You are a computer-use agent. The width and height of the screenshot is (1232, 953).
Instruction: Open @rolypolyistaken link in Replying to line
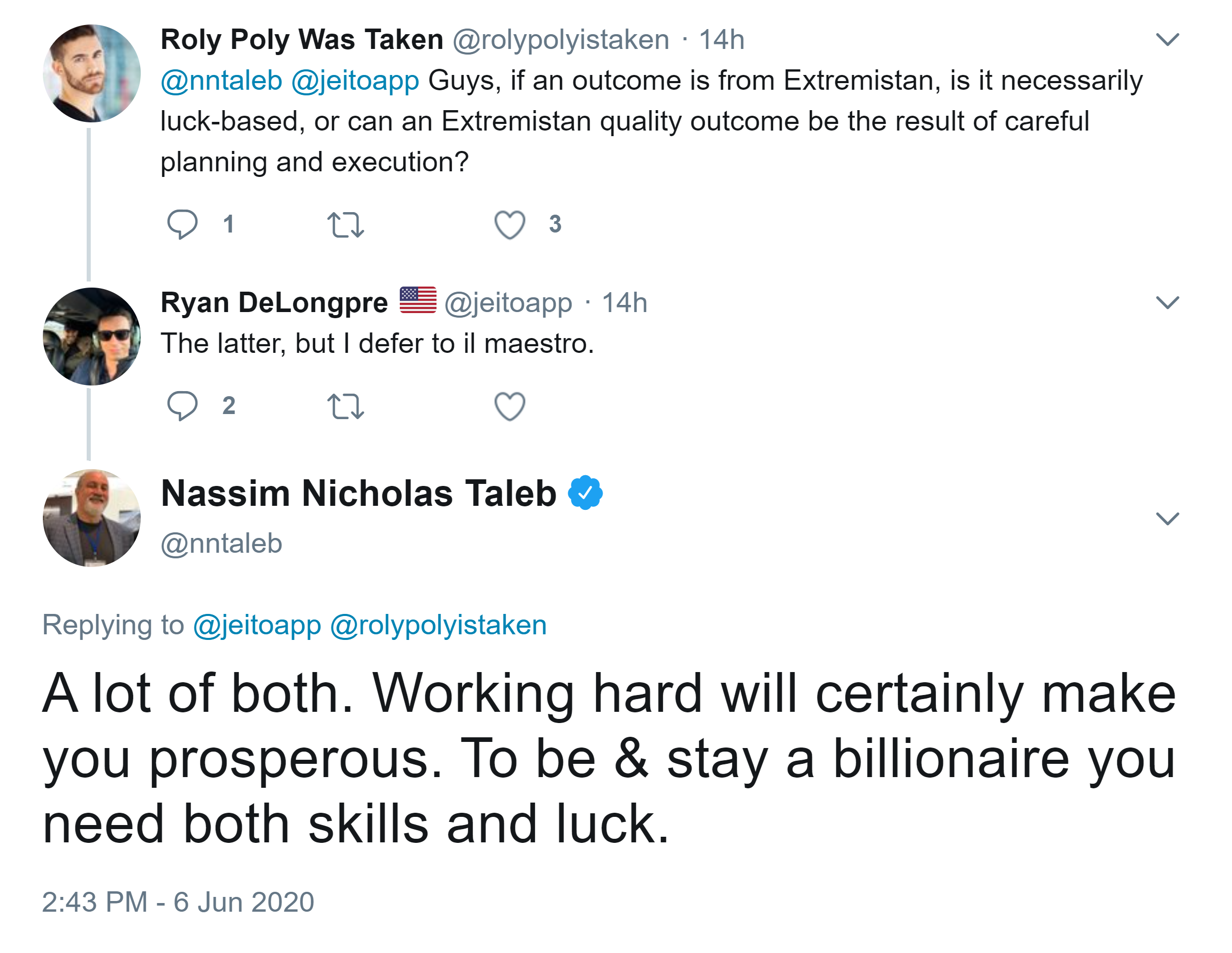(x=439, y=625)
